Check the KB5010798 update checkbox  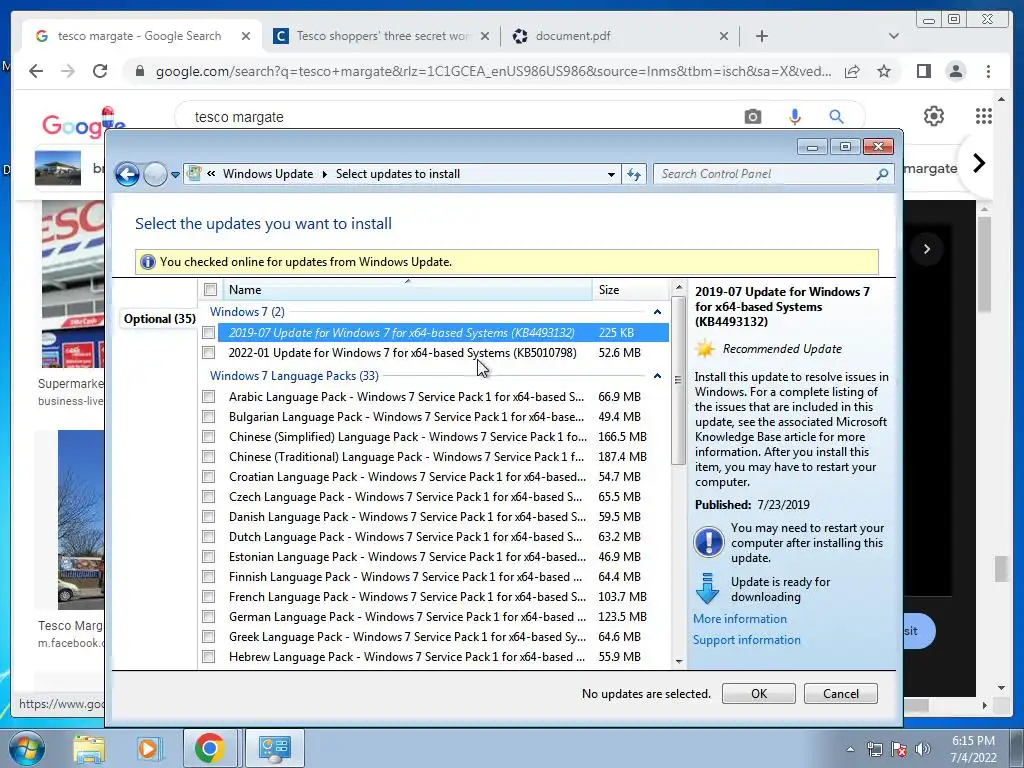pos(208,353)
